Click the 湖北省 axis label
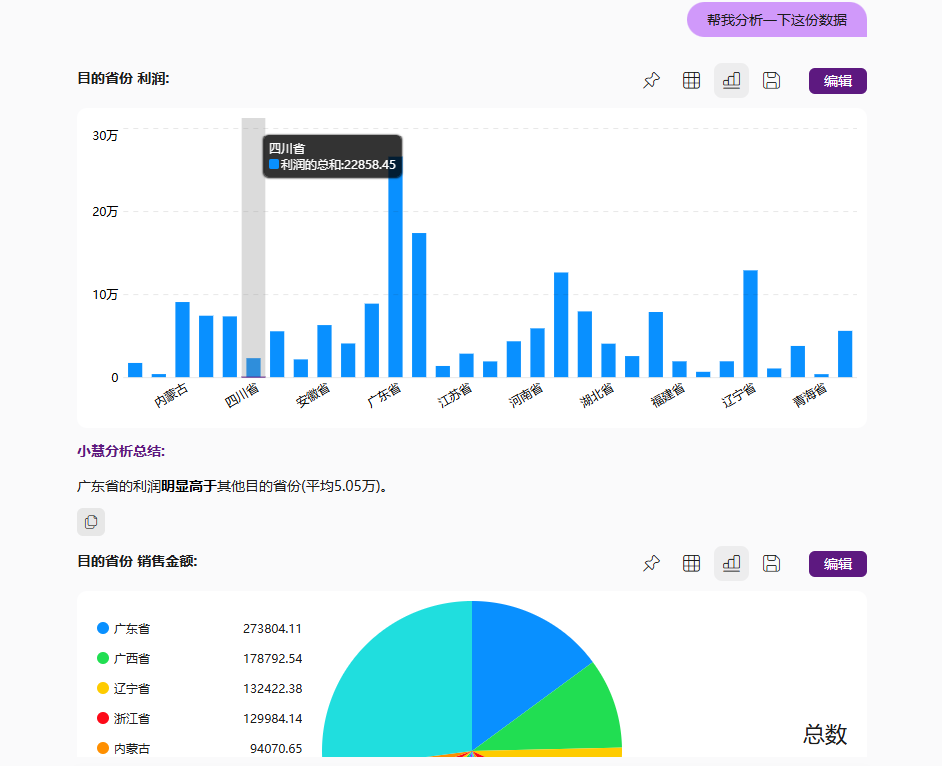The width and height of the screenshot is (942, 766). pos(597,396)
